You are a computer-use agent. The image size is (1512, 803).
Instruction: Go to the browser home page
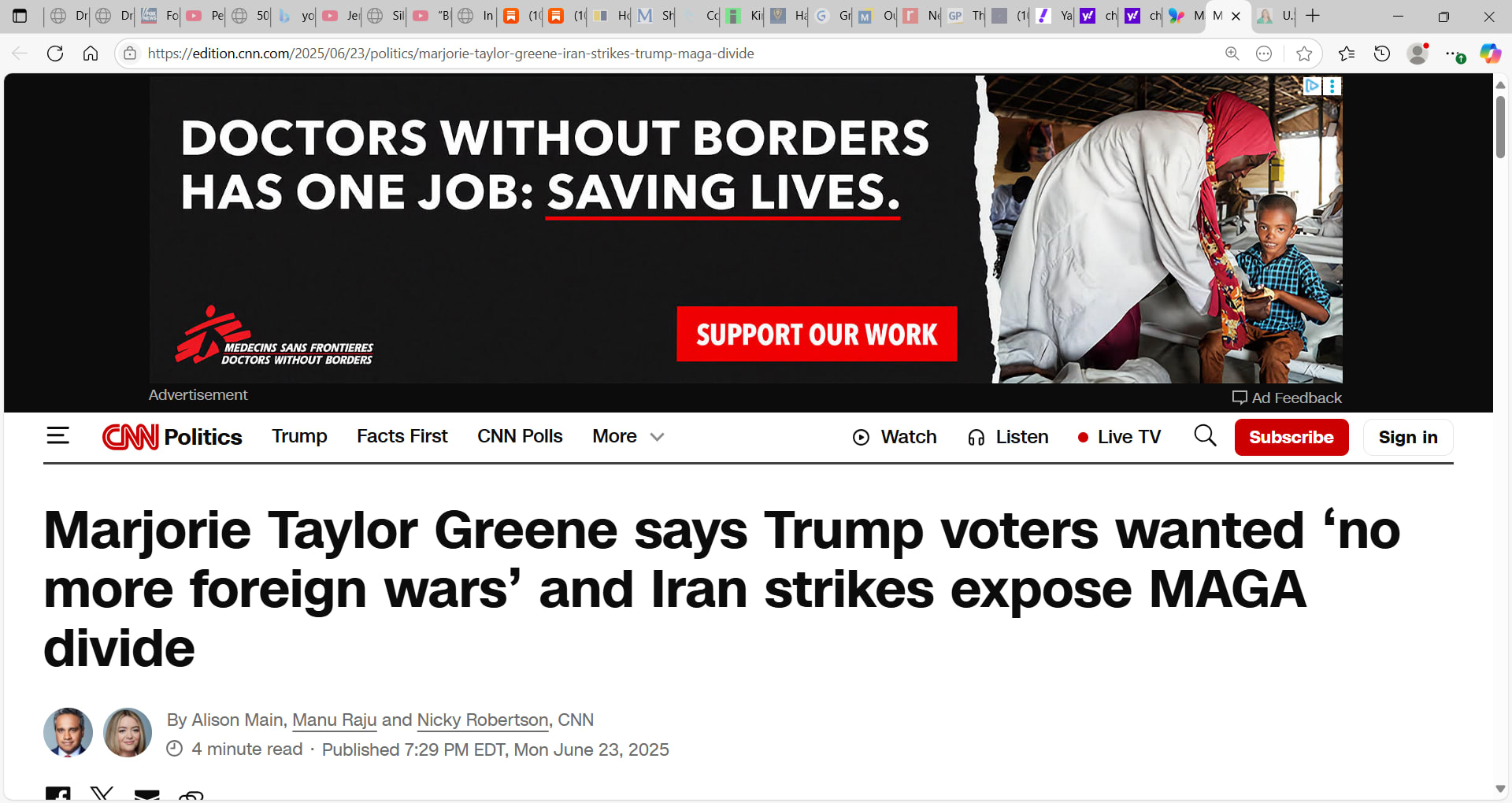click(x=91, y=54)
